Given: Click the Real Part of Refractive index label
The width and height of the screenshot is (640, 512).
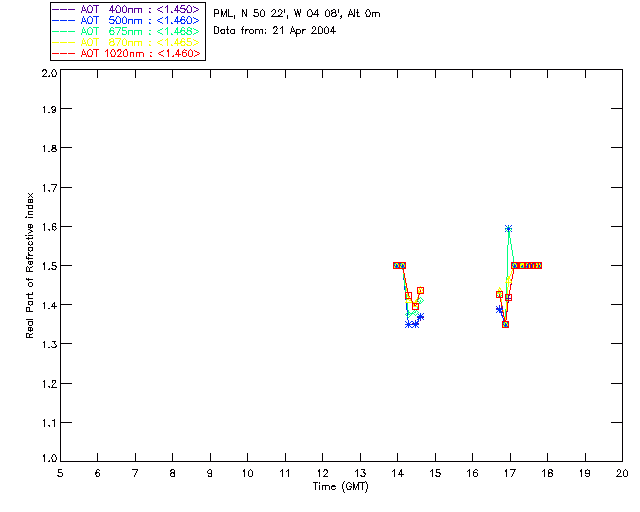Looking at the screenshot, I should point(29,265).
